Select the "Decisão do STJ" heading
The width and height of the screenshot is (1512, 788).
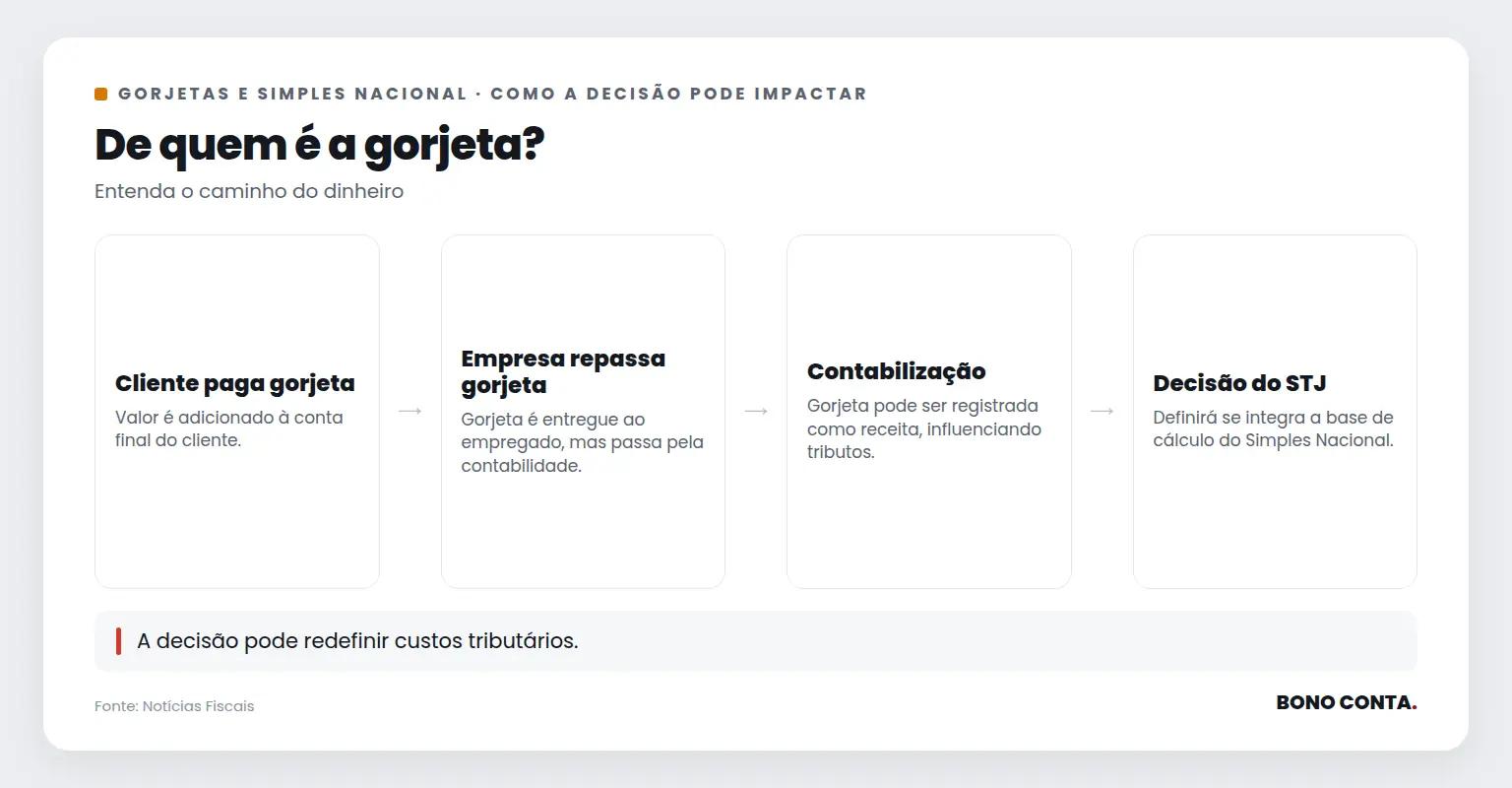(1240, 383)
